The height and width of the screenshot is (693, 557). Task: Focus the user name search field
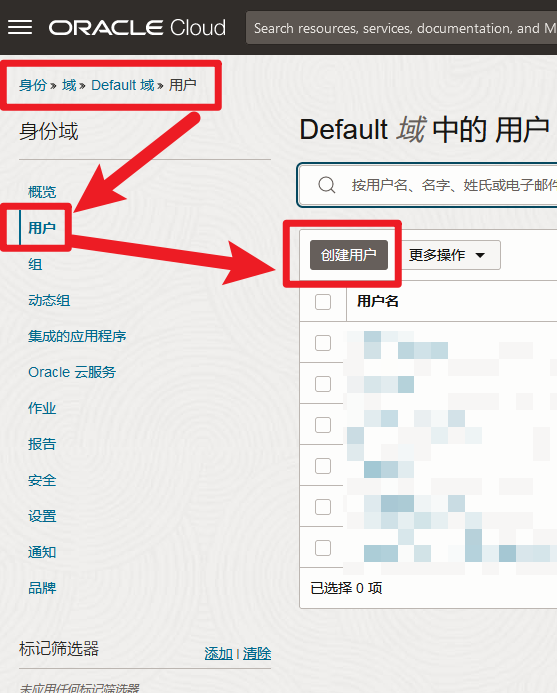(x=427, y=185)
